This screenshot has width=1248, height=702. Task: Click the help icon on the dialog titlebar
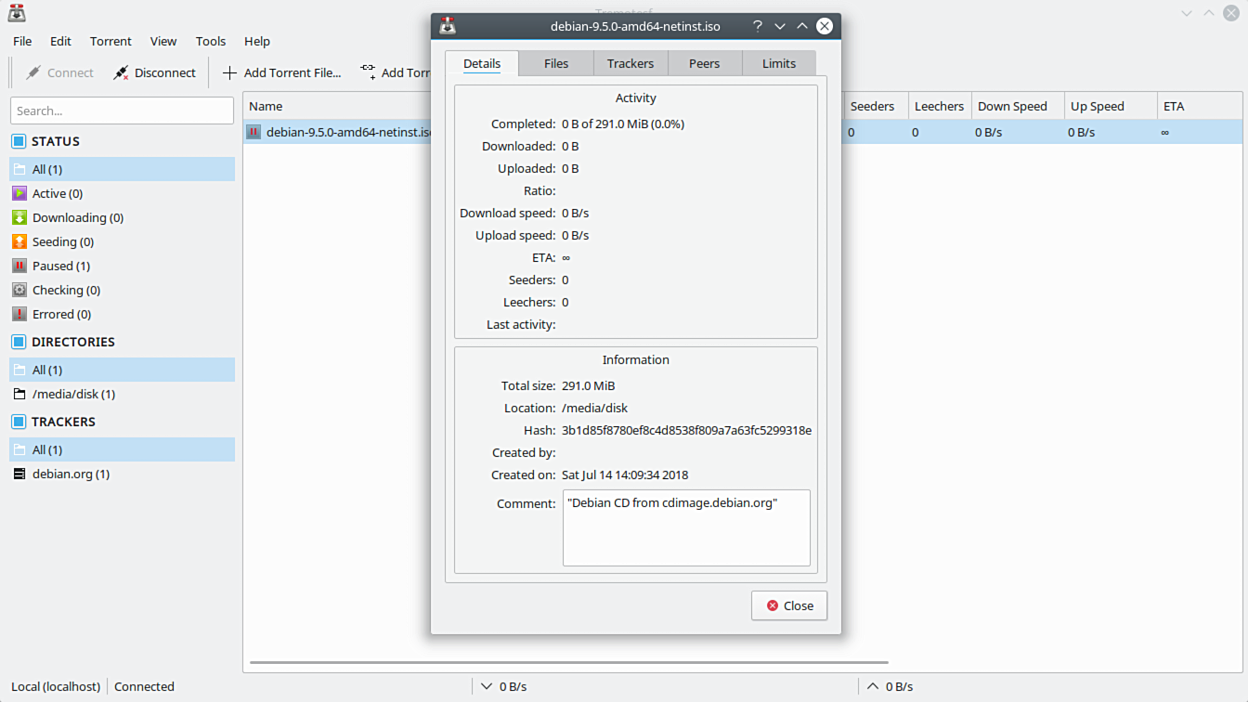click(x=757, y=25)
